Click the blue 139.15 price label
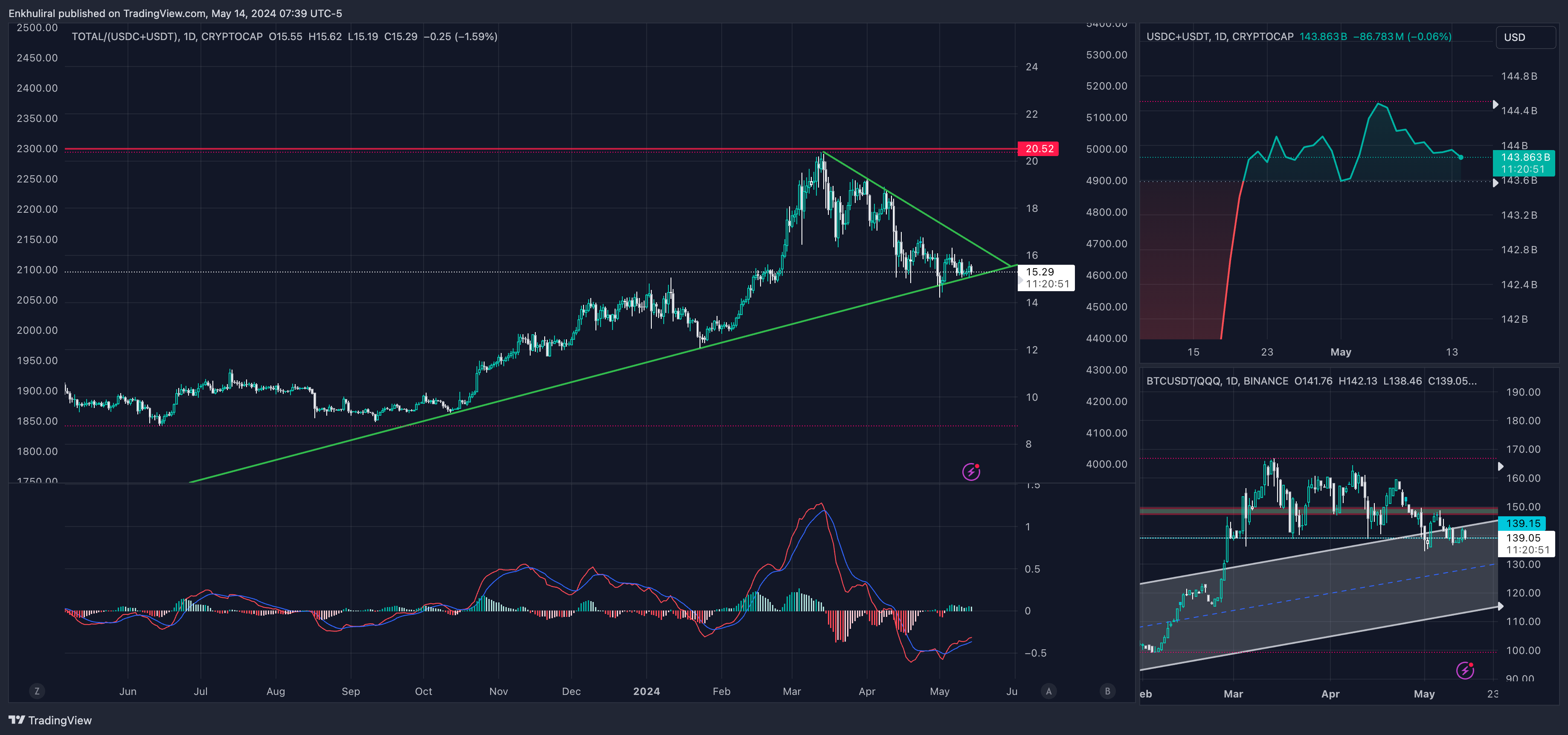This screenshot has height=735, width=1568. click(x=1522, y=523)
